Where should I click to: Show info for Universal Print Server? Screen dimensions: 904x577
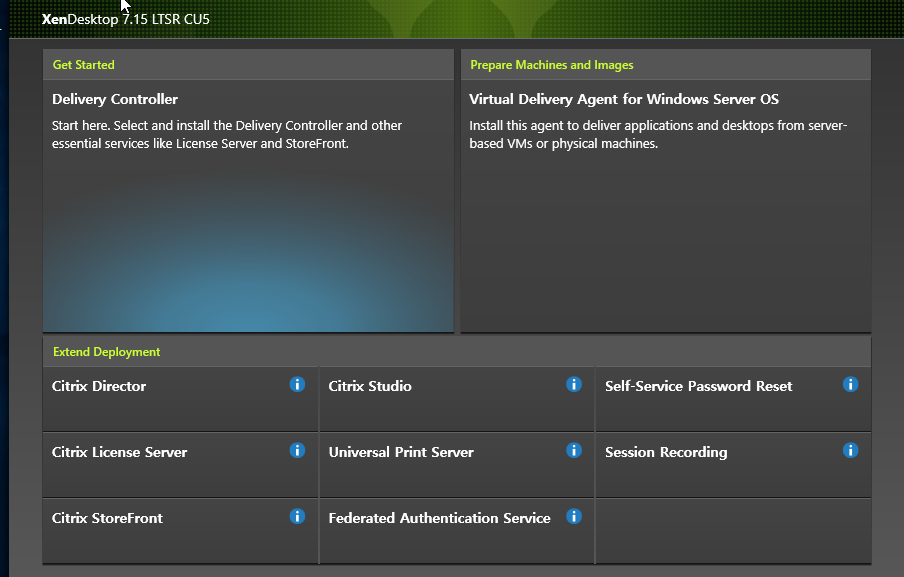[x=574, y=450]
